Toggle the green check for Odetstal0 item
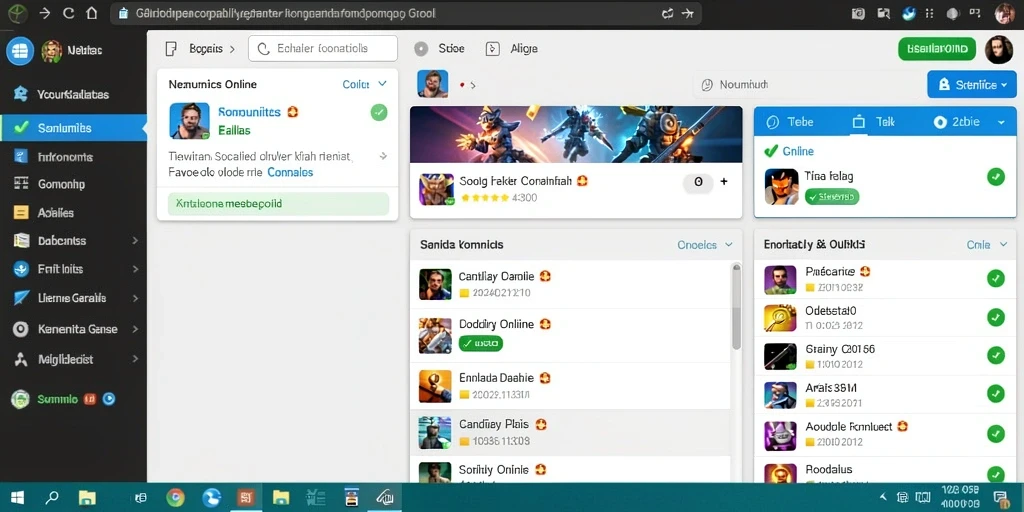Image resolution: width=1024 pixels, height=512 pixels. [995, 317]
